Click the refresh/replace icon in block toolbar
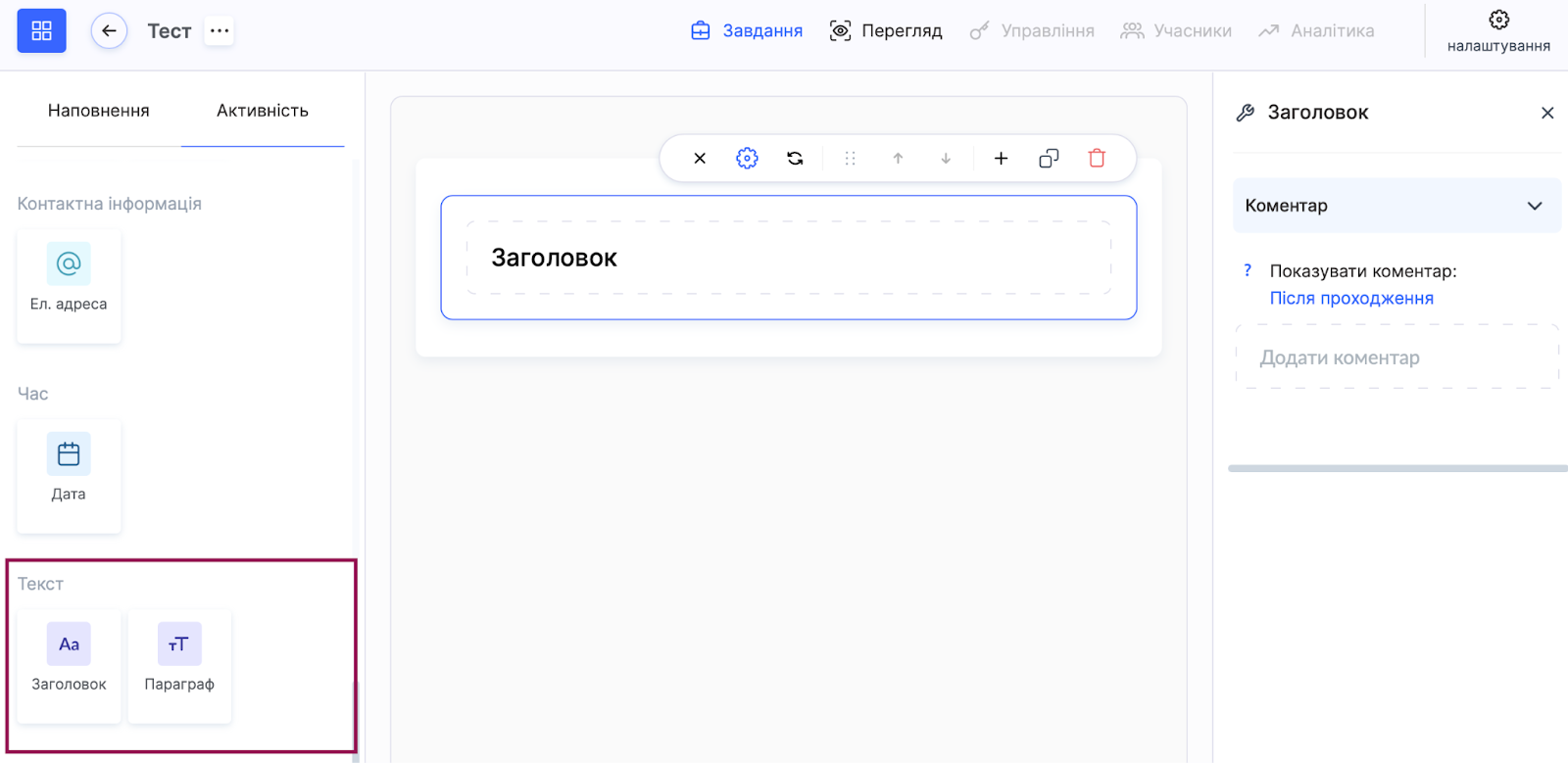Viewport: 1568px width, 763px height. pyautogui.click(x=795, y=159)
